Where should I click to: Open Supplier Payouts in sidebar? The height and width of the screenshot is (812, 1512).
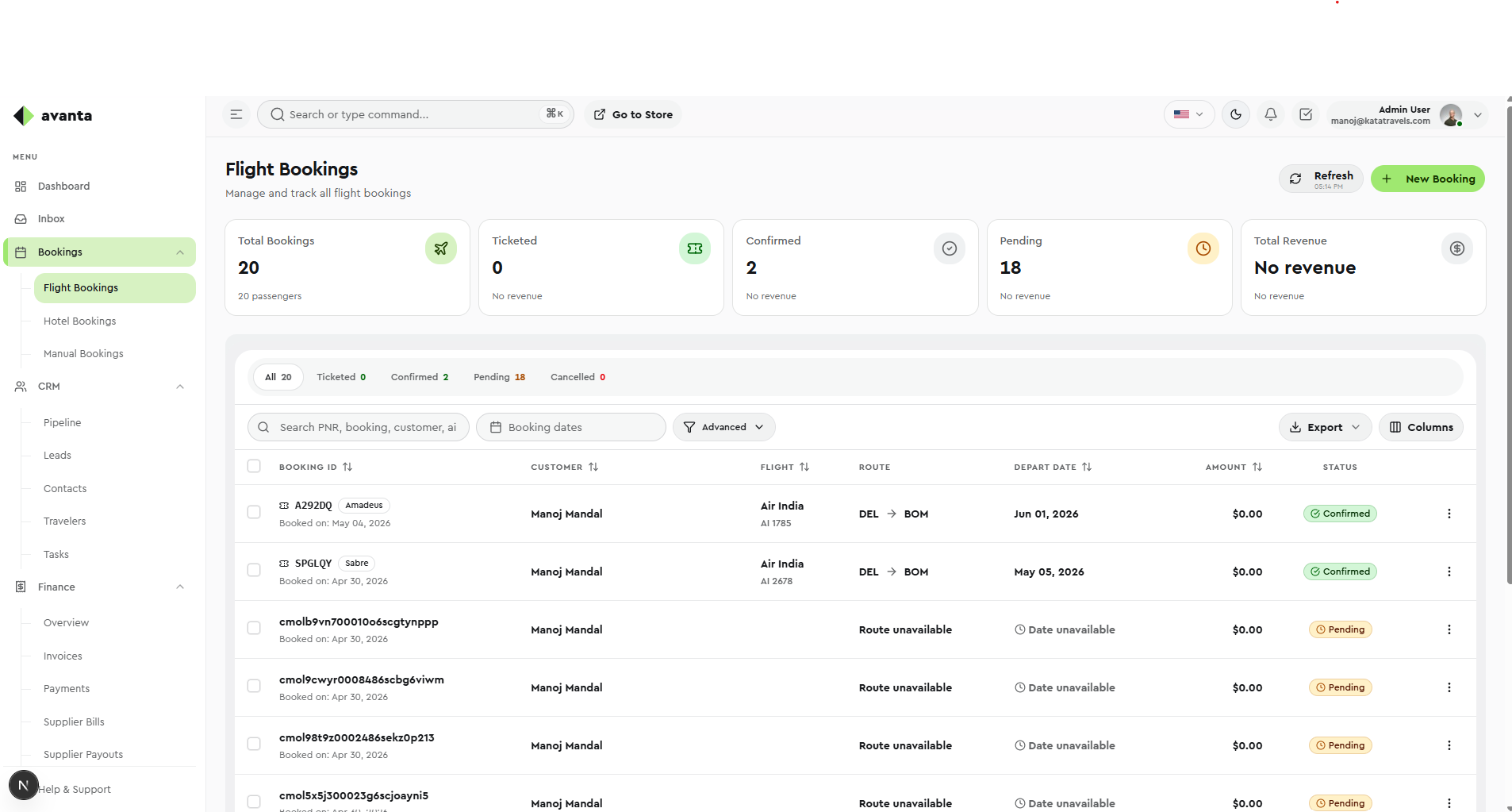[83, 755]
